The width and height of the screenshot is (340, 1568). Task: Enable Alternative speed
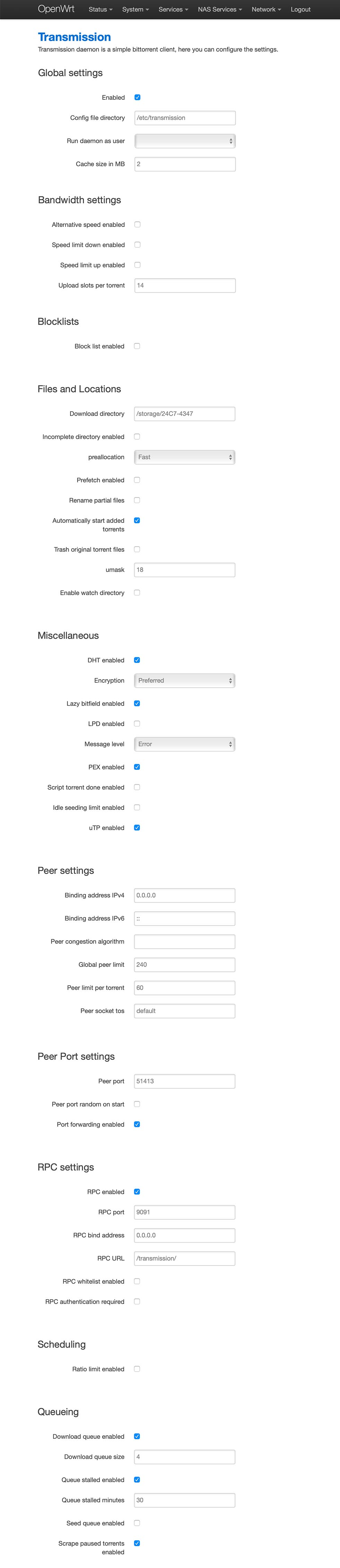click(x=138, y=224)
